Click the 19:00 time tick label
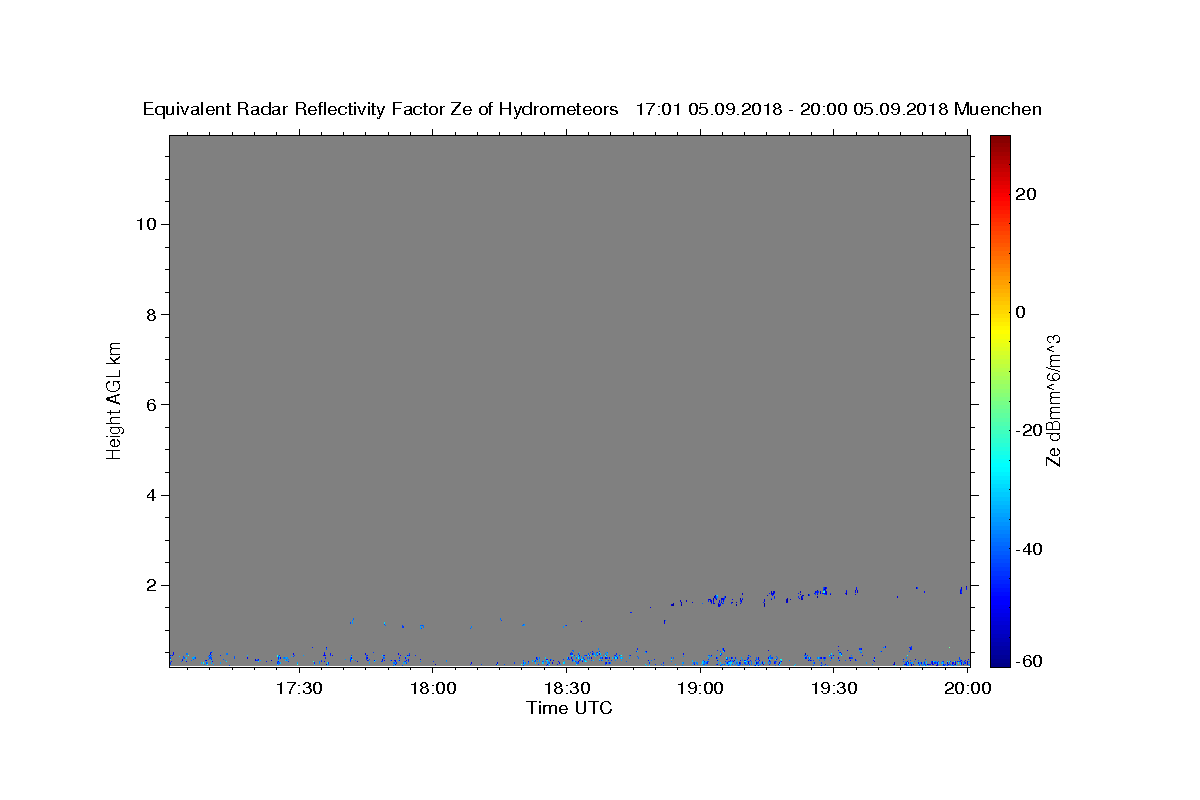 700,689
